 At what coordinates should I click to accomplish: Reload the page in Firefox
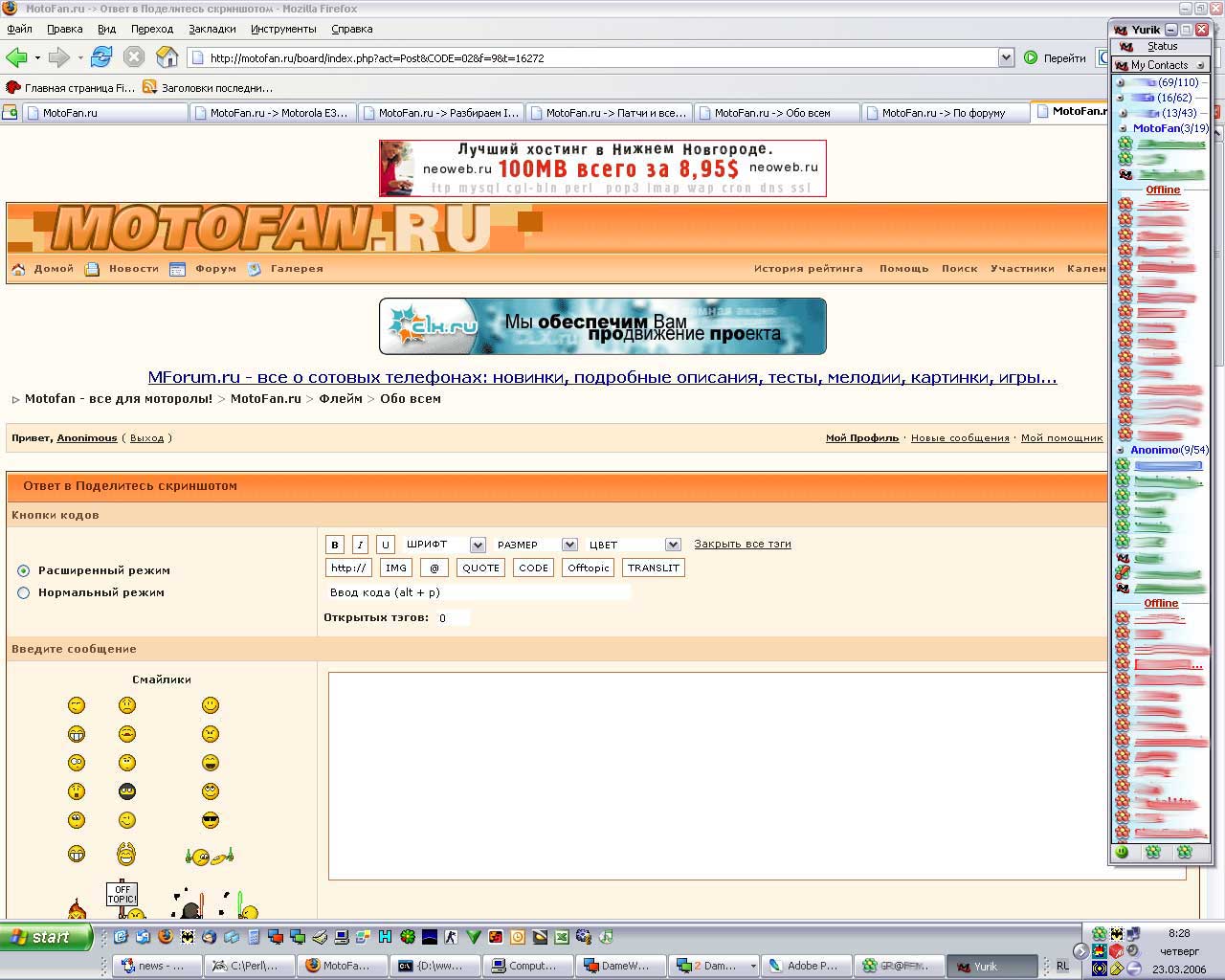[x=101, y=57]
